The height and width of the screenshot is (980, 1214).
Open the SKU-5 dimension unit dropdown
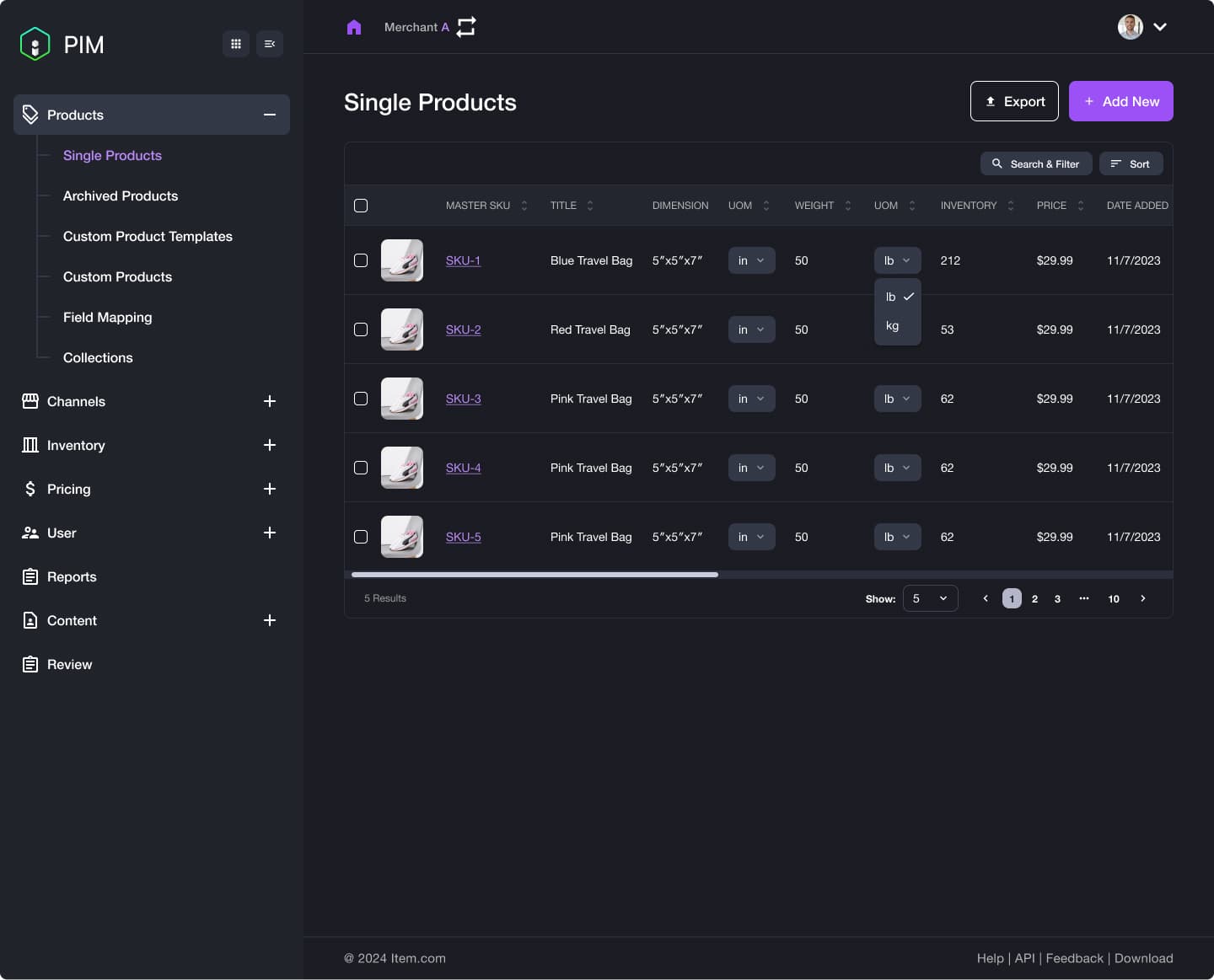(x=752, y=537)
